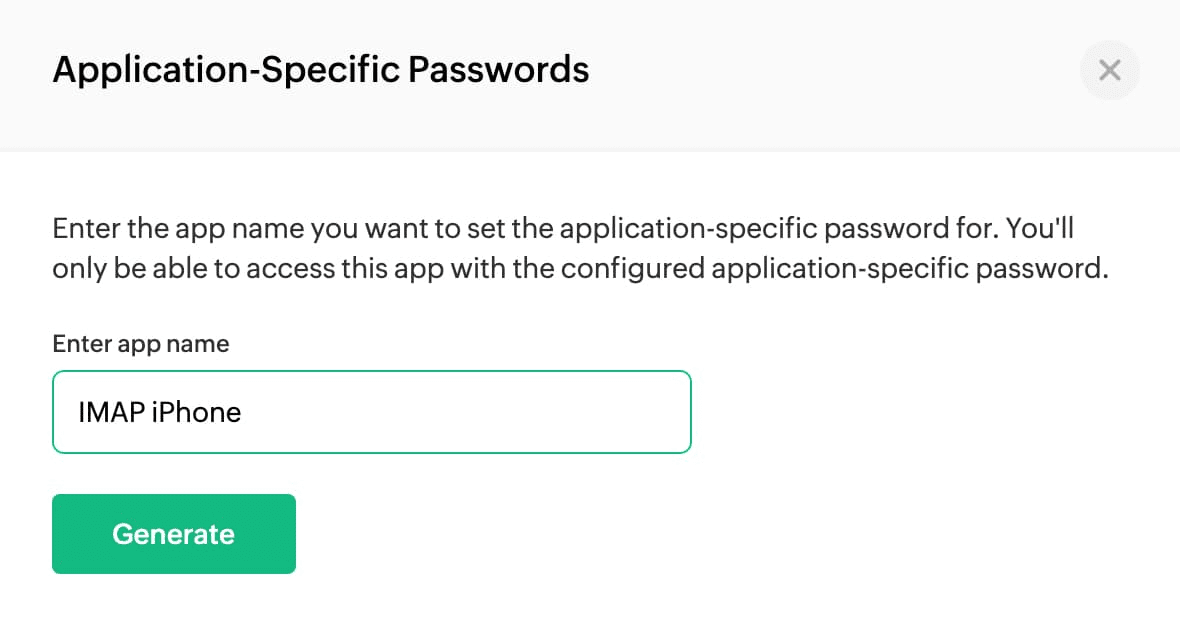
Task: Click the 'IMAP iPhone' text in the input
Action: 160,412
